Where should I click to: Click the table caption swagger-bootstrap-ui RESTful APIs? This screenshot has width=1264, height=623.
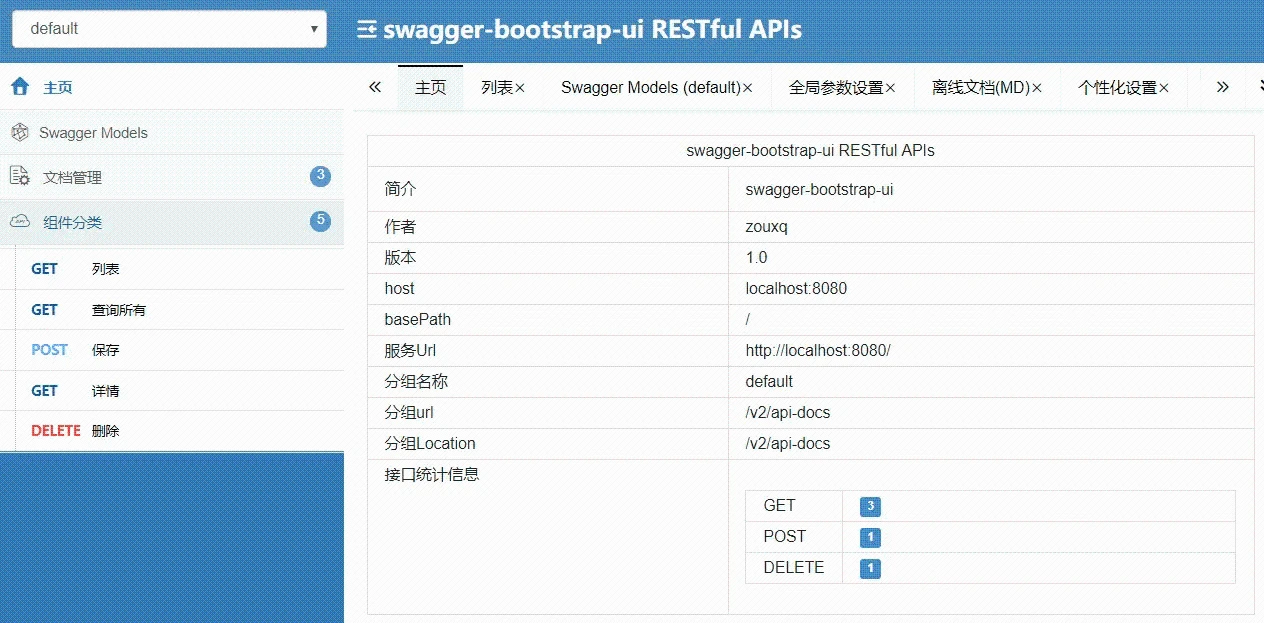(810, 151)
